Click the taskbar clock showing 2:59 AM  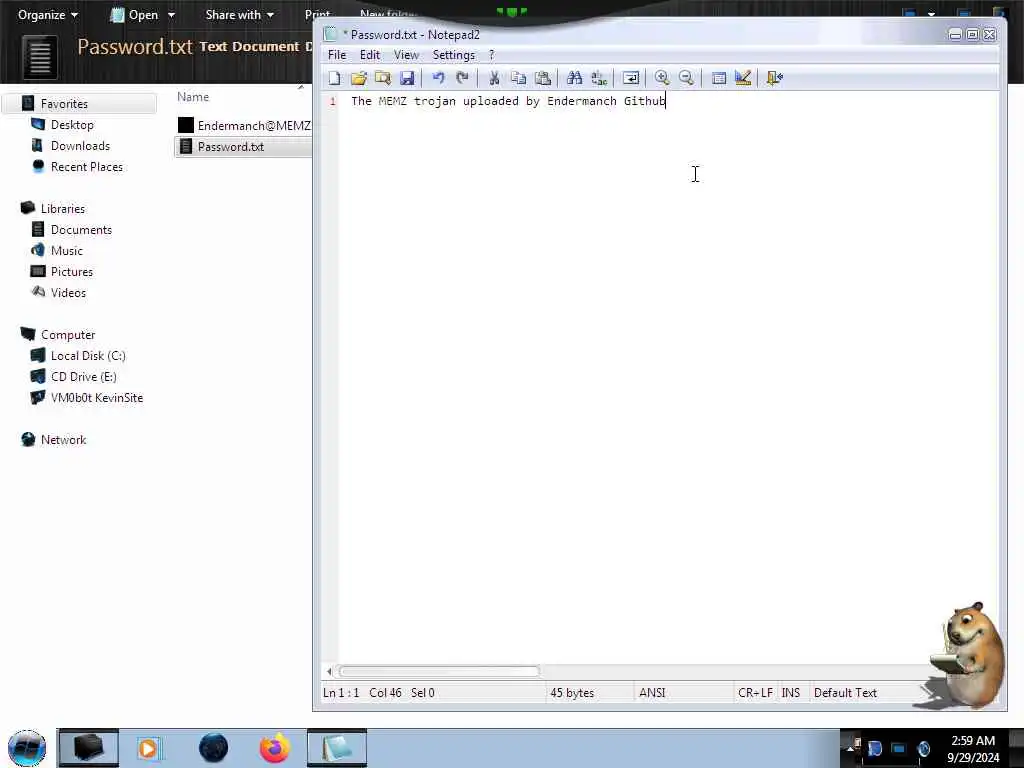pos(973,749)
